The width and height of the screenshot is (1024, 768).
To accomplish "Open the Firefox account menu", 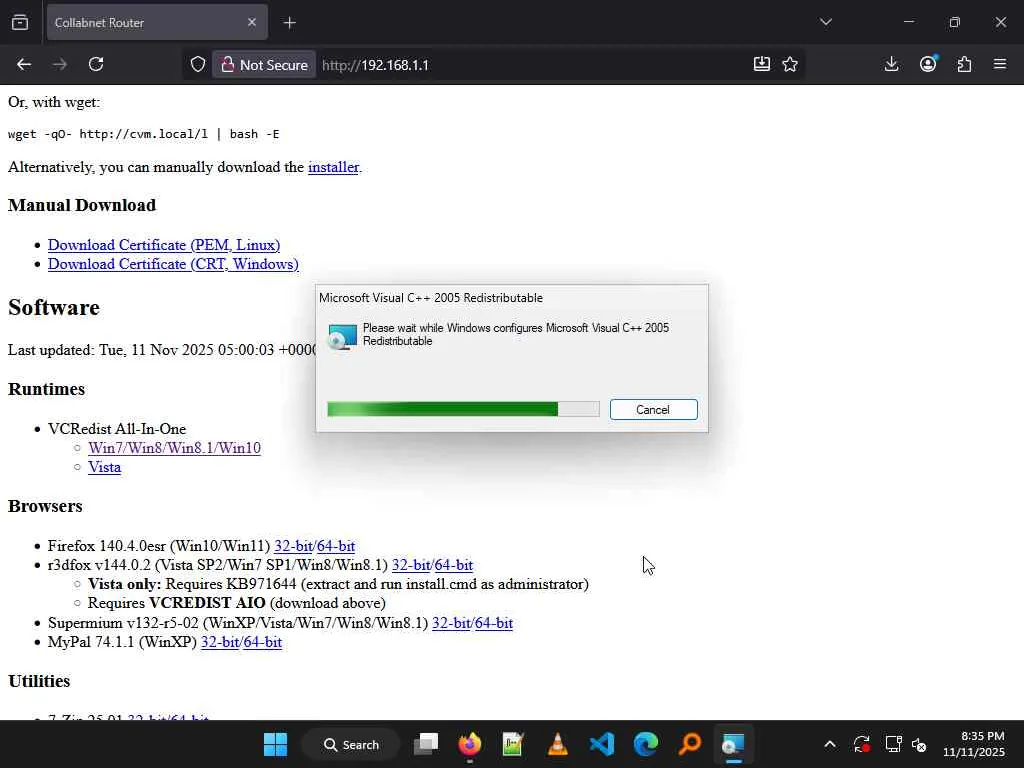I will tap(928, 64).
